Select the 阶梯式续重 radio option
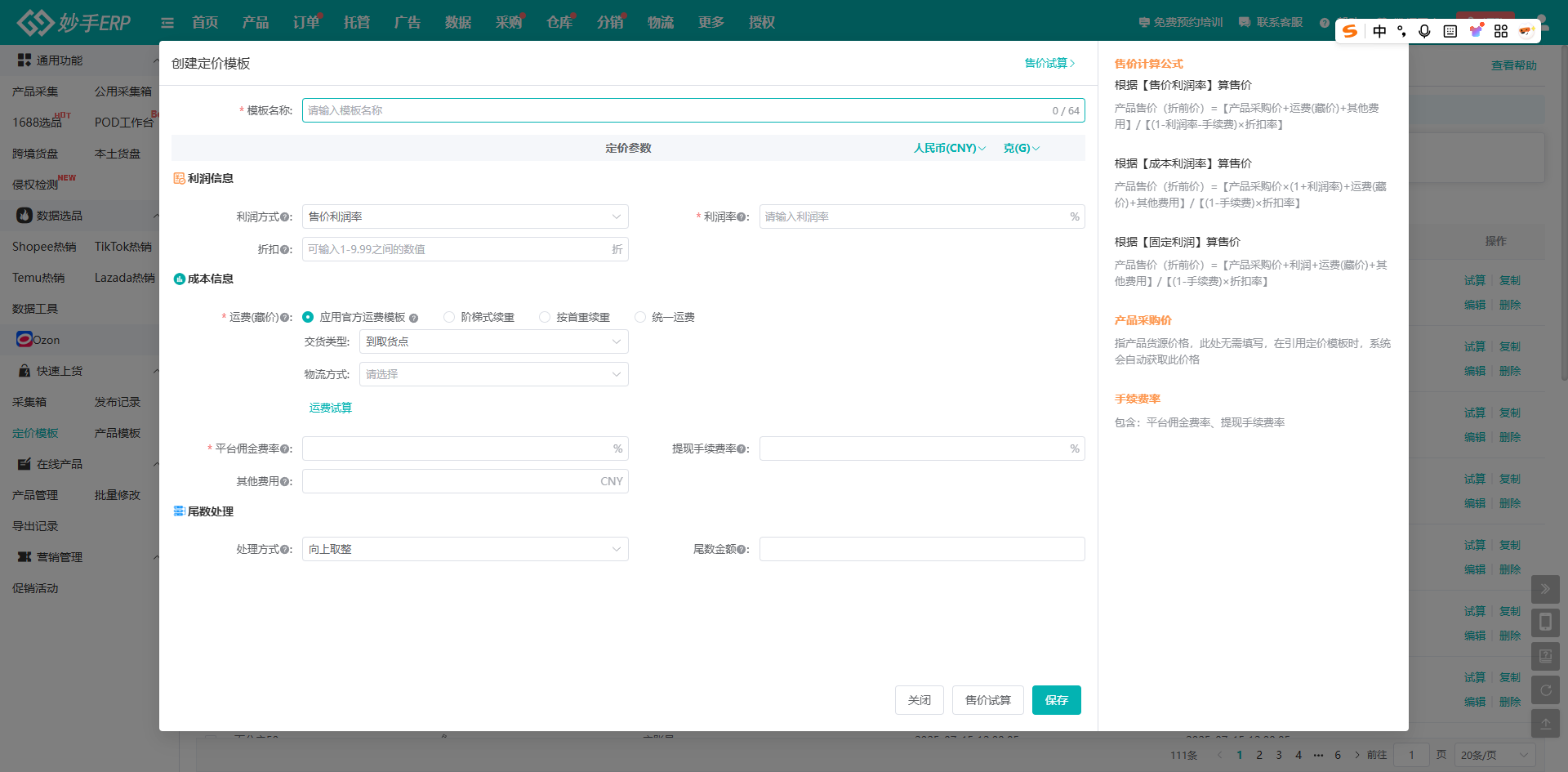This screenshot has height=772, width=1568. click(449, 317)
